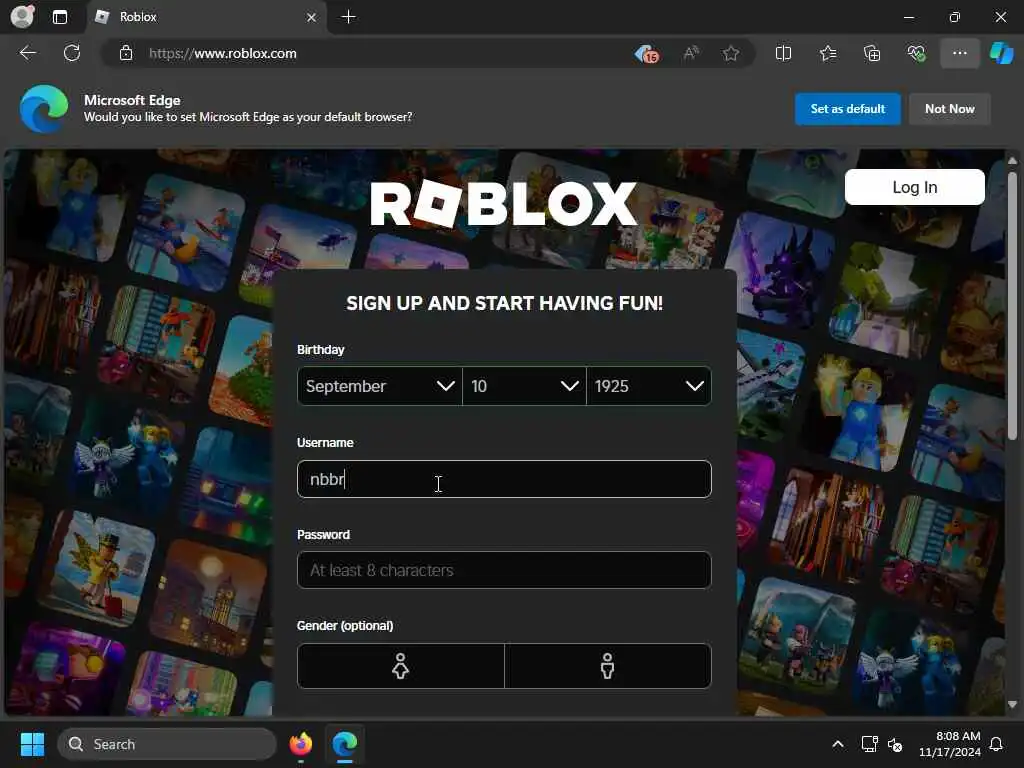Select the female gender option
Screen dimensions: 1024x768
pos(400,666)
